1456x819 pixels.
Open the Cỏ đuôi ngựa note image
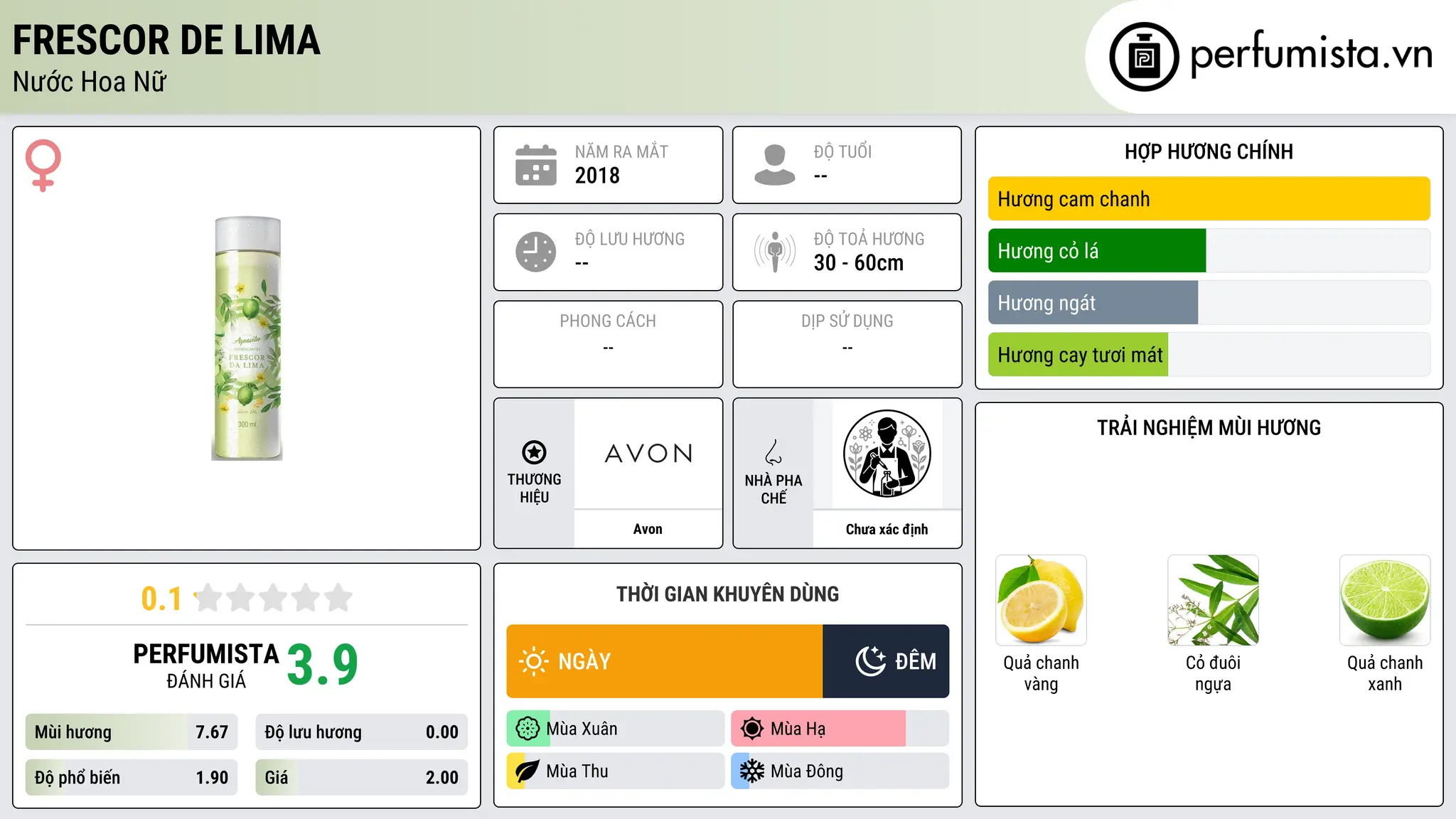(1213, 600)
